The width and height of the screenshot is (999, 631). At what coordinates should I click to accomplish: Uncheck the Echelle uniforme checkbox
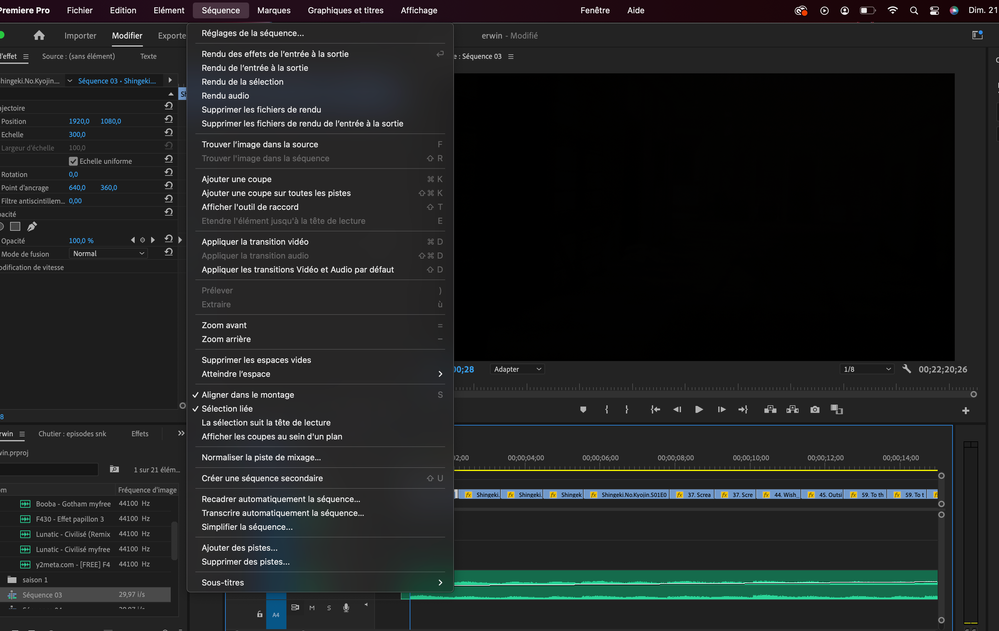point(73,161)
